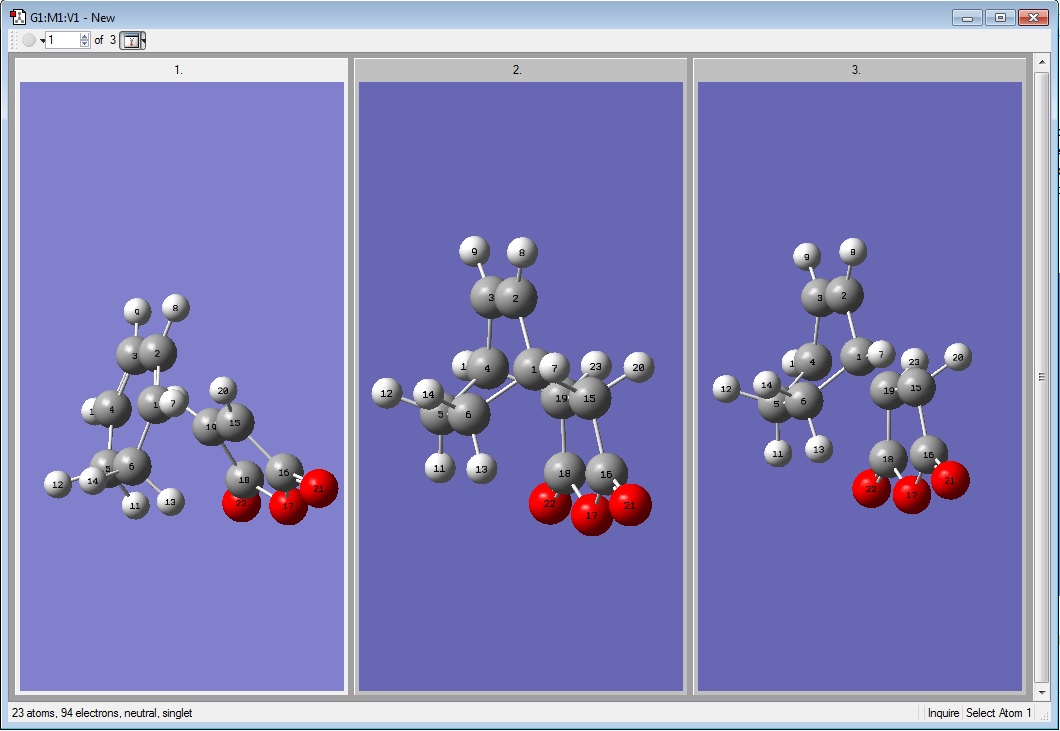This screenshot has height=731, width=1060.
Task: Select carbon atom 4 in frame 1
Action: coord(112,408)
